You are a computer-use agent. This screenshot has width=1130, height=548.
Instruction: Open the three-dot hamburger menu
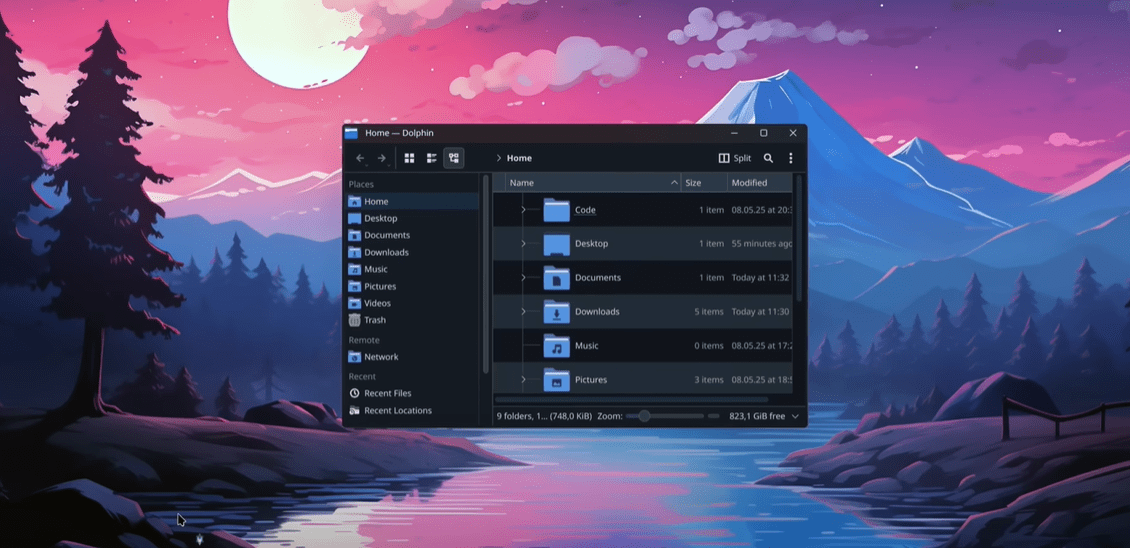[791, 158]
